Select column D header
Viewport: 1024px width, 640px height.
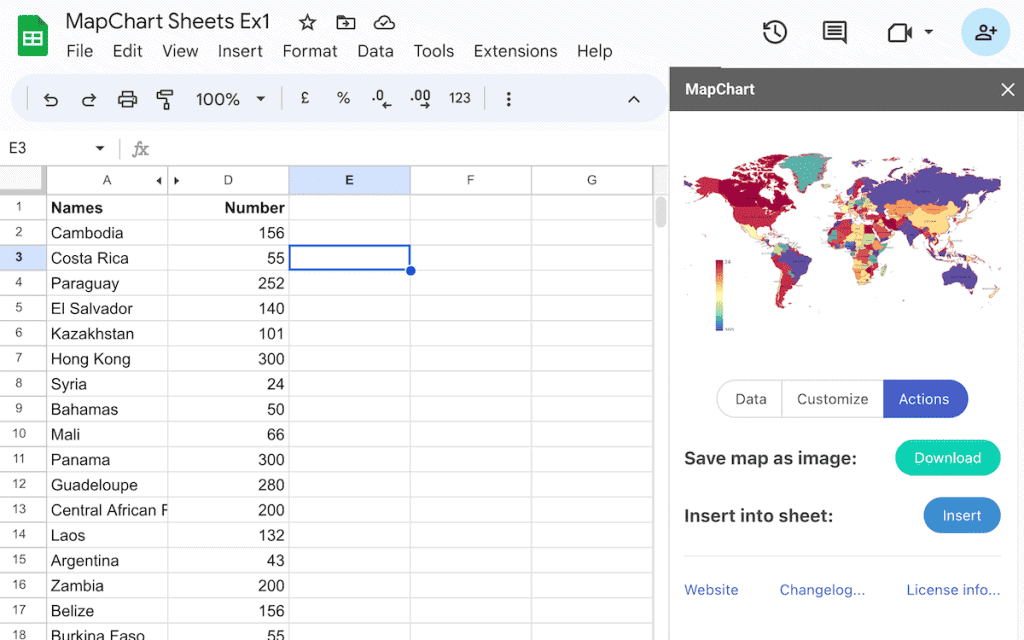point(228,180)
